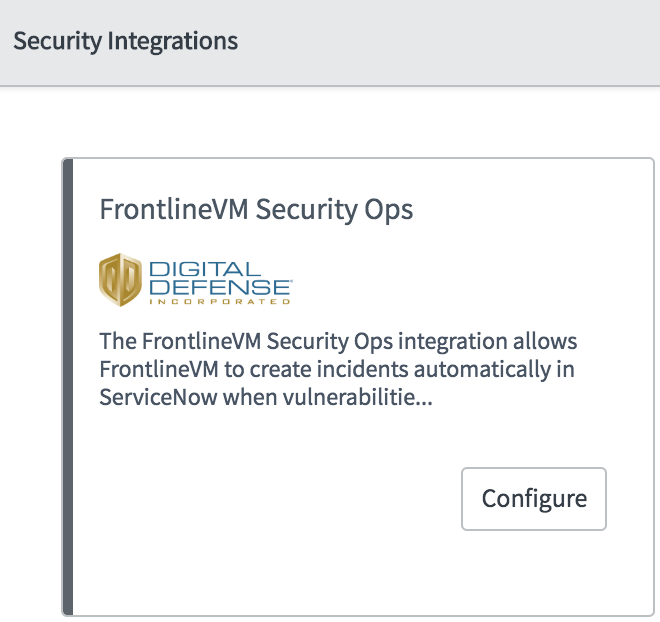Click "Security Ops" in the card title
Viewport: 660px width, 622px height.
pyautogui.click(x=334, y=210)
